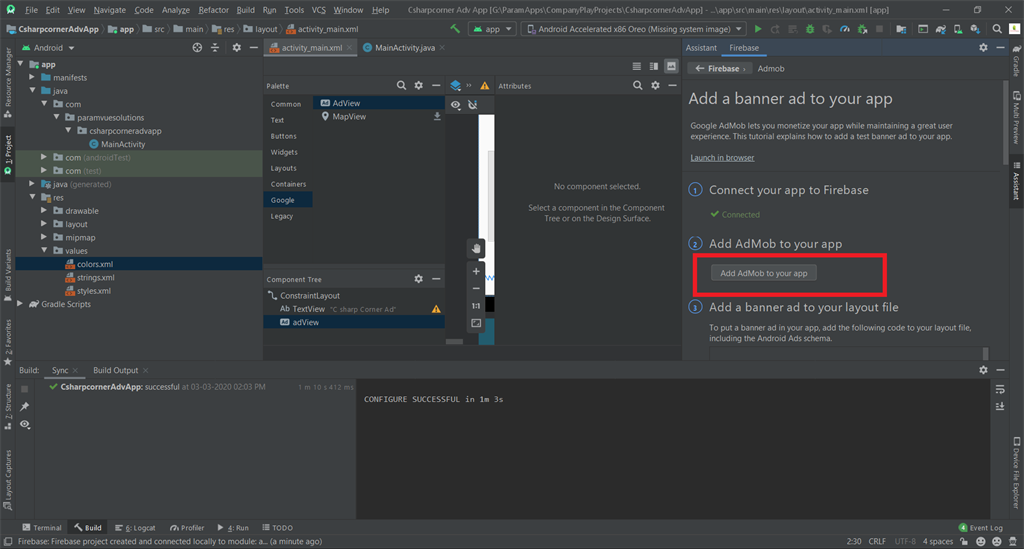Select design surface layers icon

pos(456,86)
